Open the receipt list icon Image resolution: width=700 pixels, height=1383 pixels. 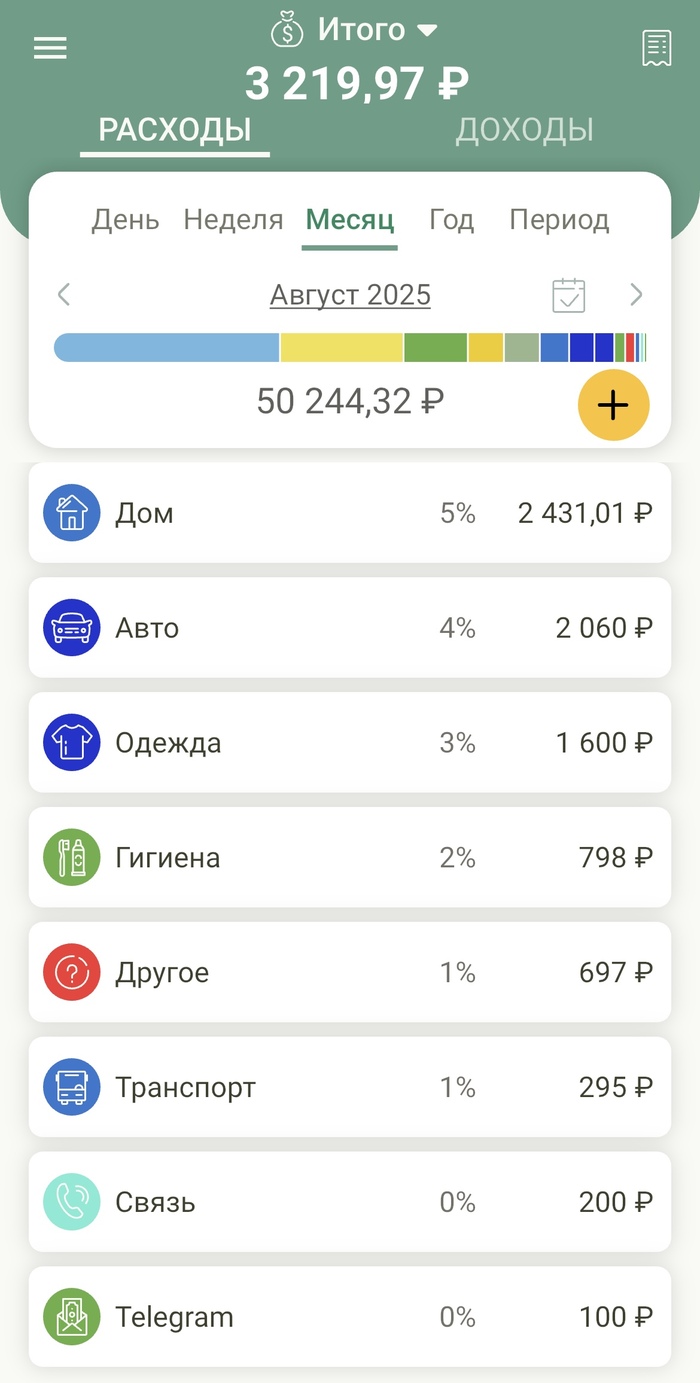[656, 48]
